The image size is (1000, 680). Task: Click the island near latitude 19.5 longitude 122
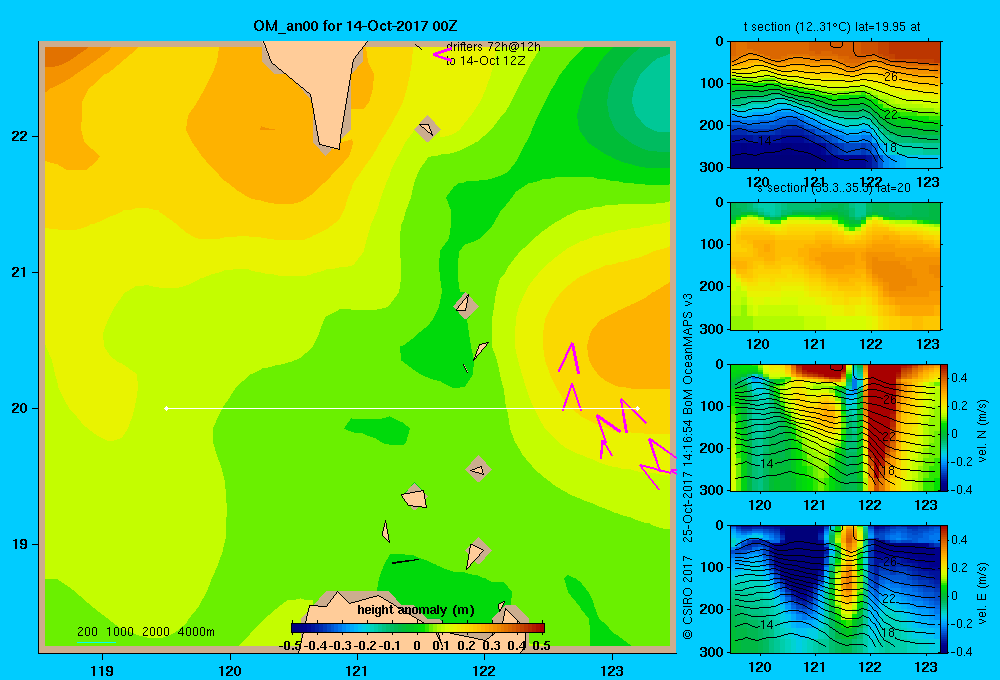tap(478, 469)
